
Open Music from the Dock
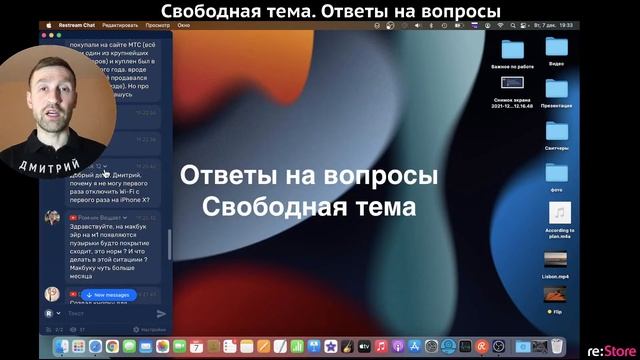(x=381, y=347)
